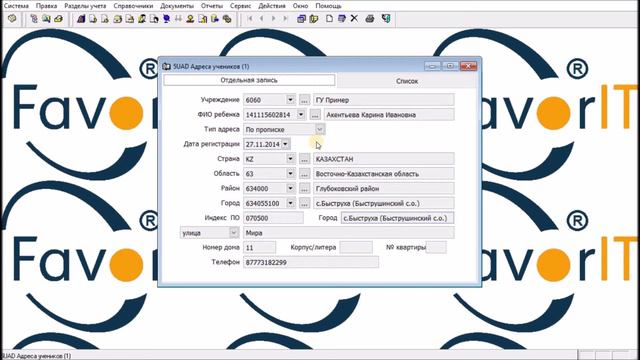The image size is (640, 360).
Task: Switch to the Список tab
Action: [x=407, y=81]
